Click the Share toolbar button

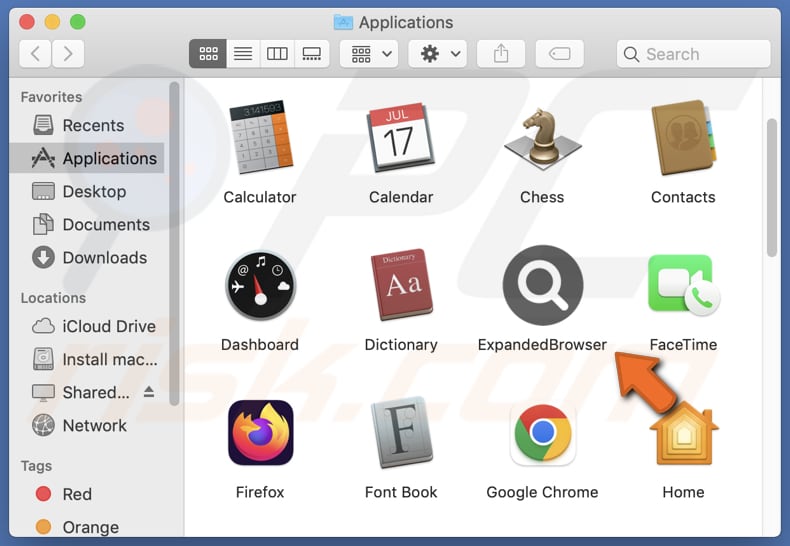(501, 54)
